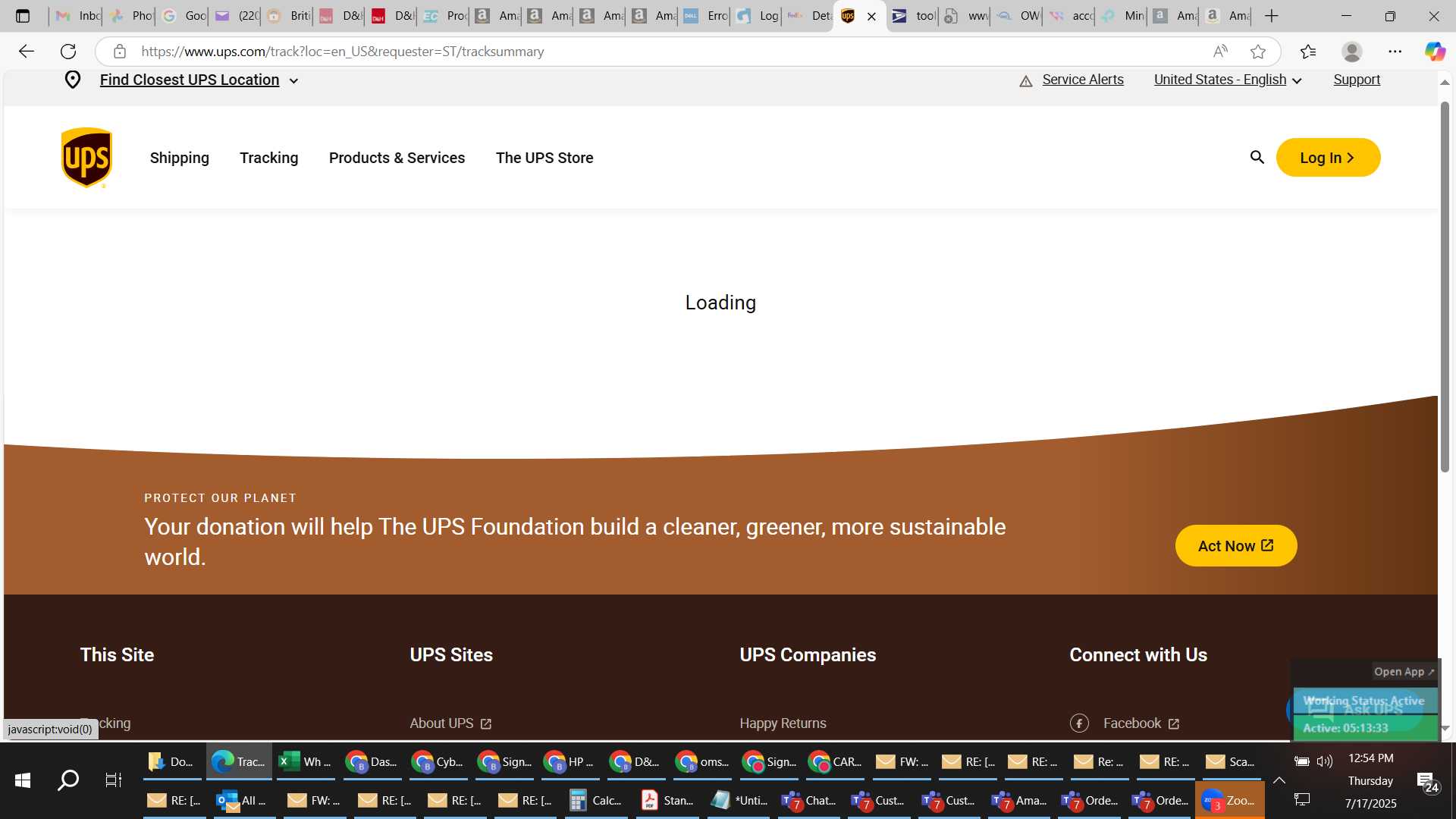Switch to the Briti browser tab
1456x819 pixels.
point(288,16)
